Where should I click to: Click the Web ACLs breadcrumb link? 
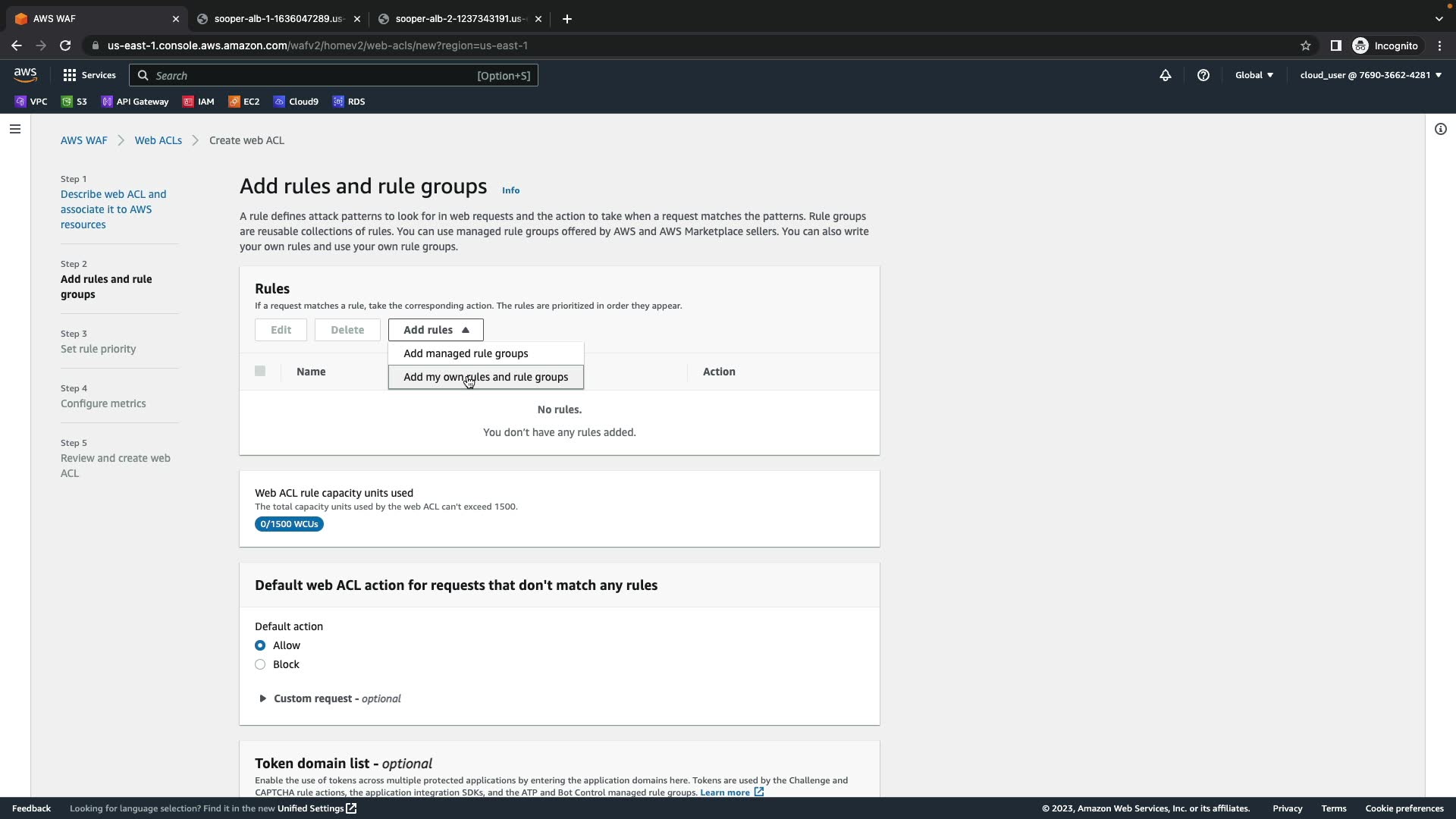(158, 140)
